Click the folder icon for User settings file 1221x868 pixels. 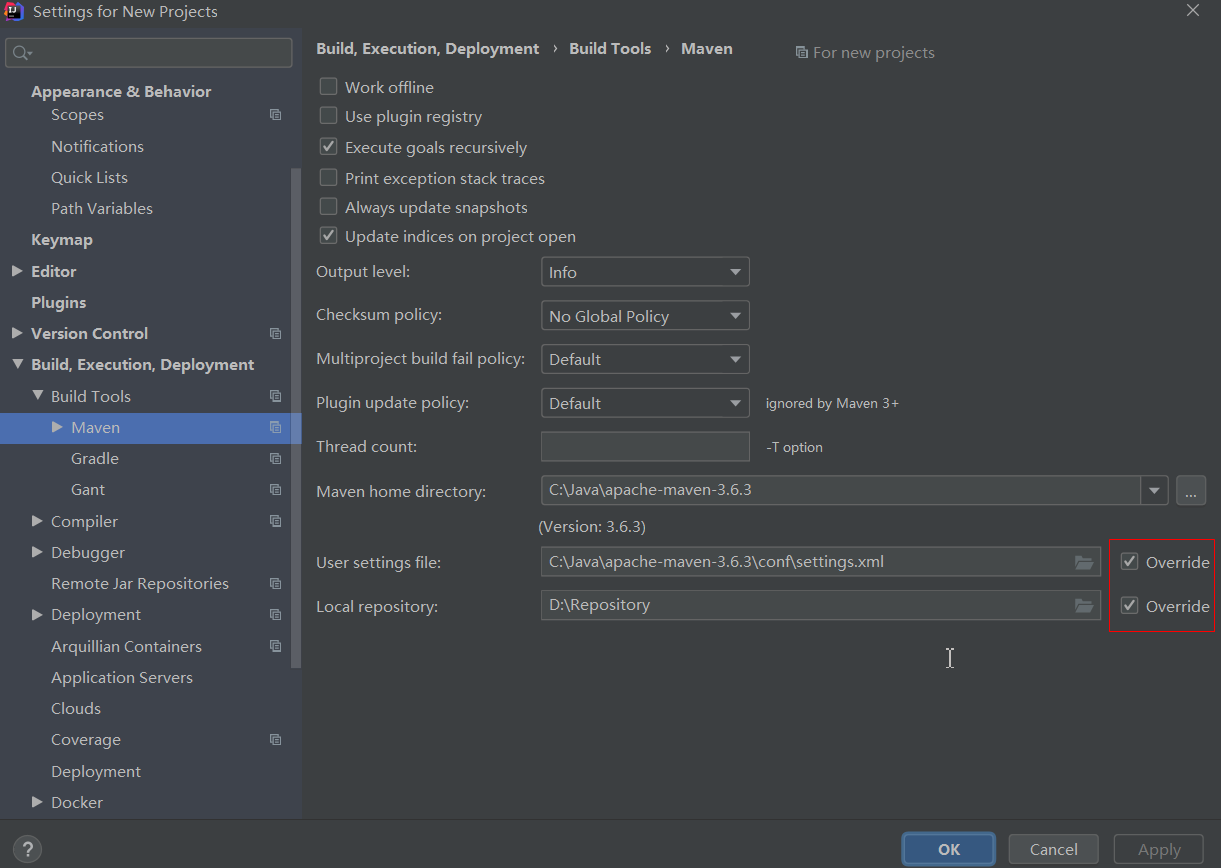tap(1083, 563)
